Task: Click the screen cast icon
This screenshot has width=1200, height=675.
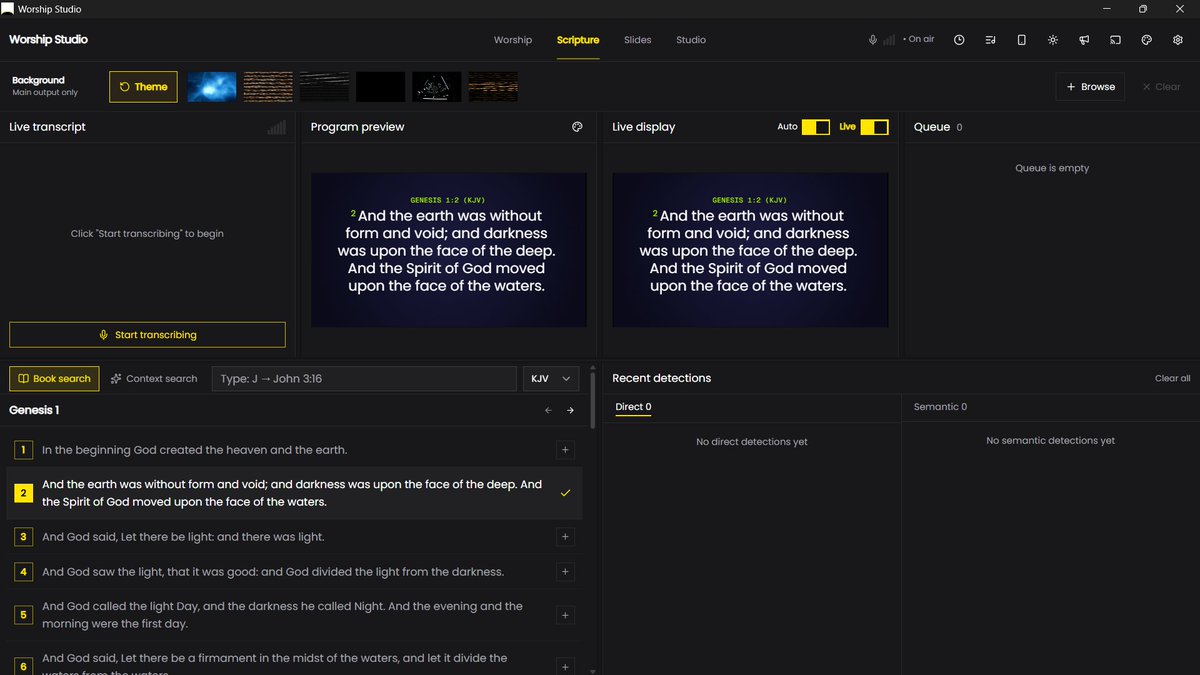Action: [1115, 40]
